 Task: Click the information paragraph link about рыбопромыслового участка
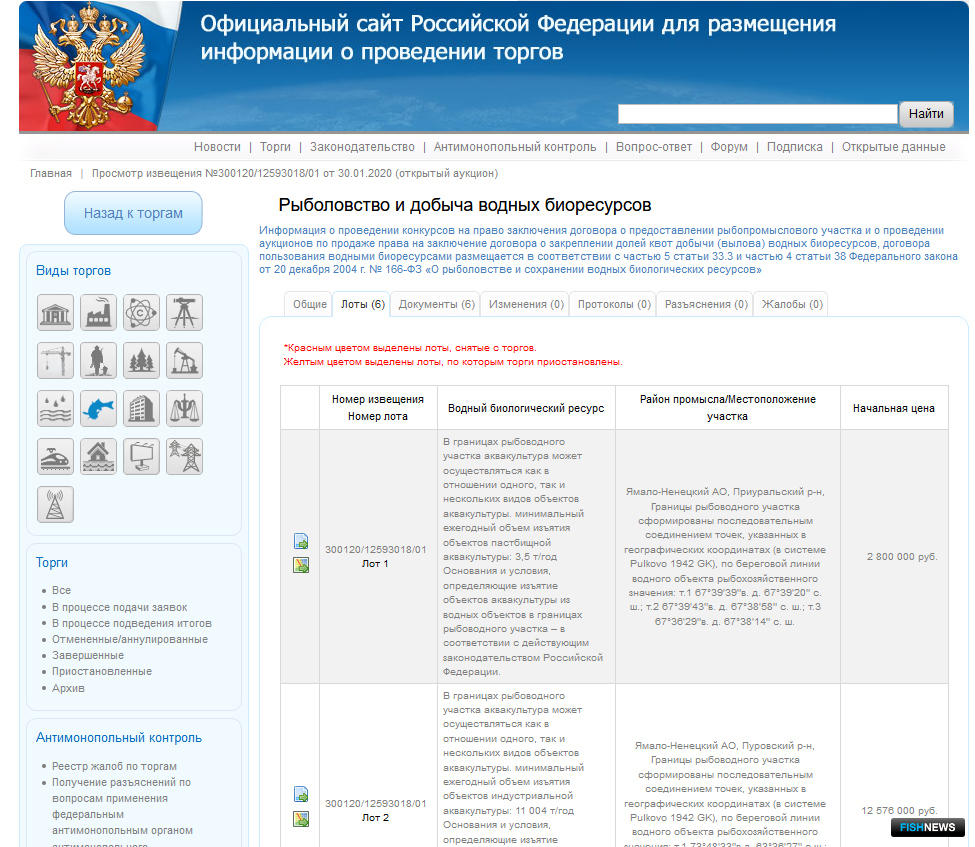(x=608, y=249)
